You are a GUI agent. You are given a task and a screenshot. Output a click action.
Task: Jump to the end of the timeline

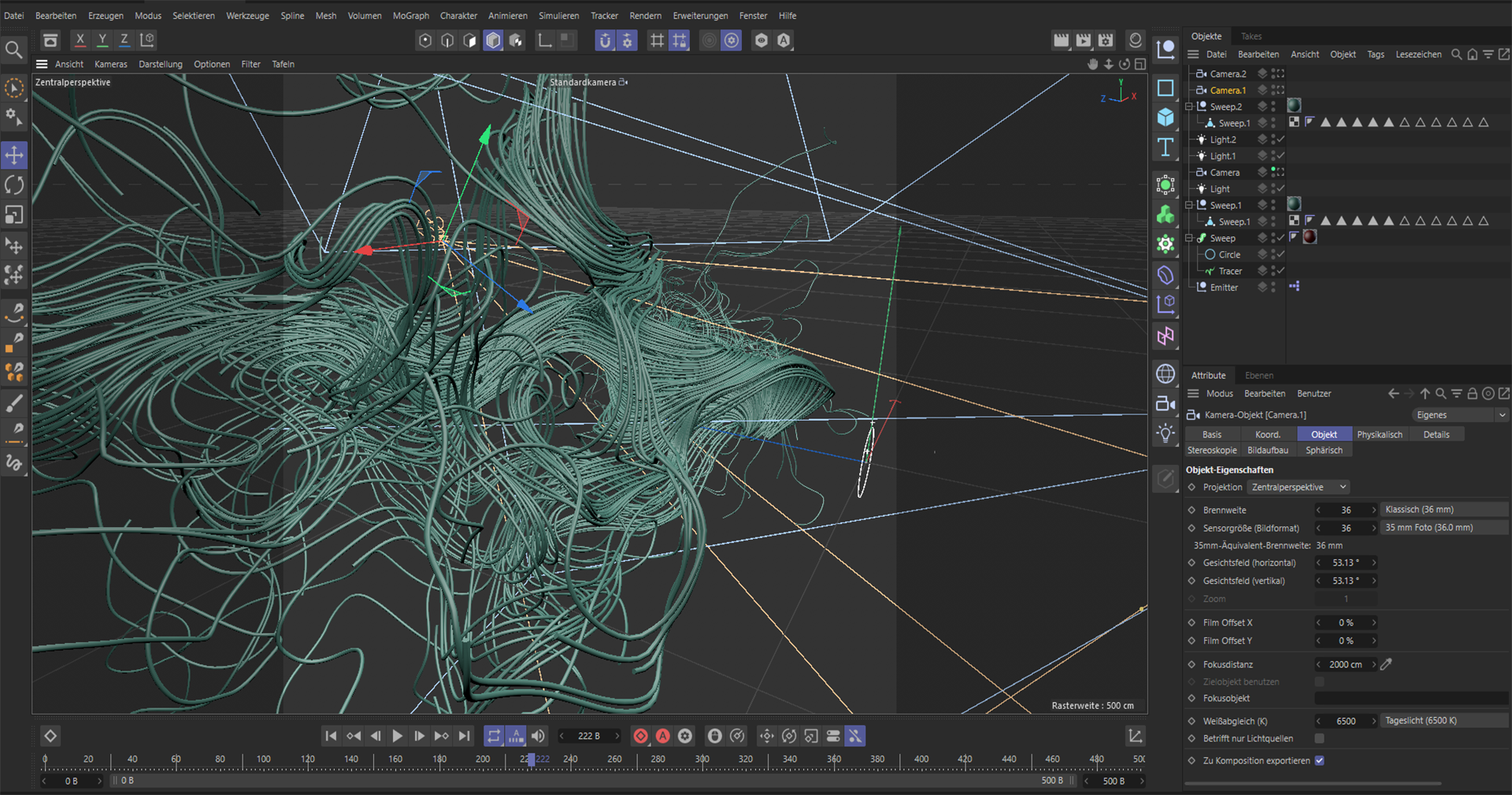pyautogui.click(x=465, y=736)
